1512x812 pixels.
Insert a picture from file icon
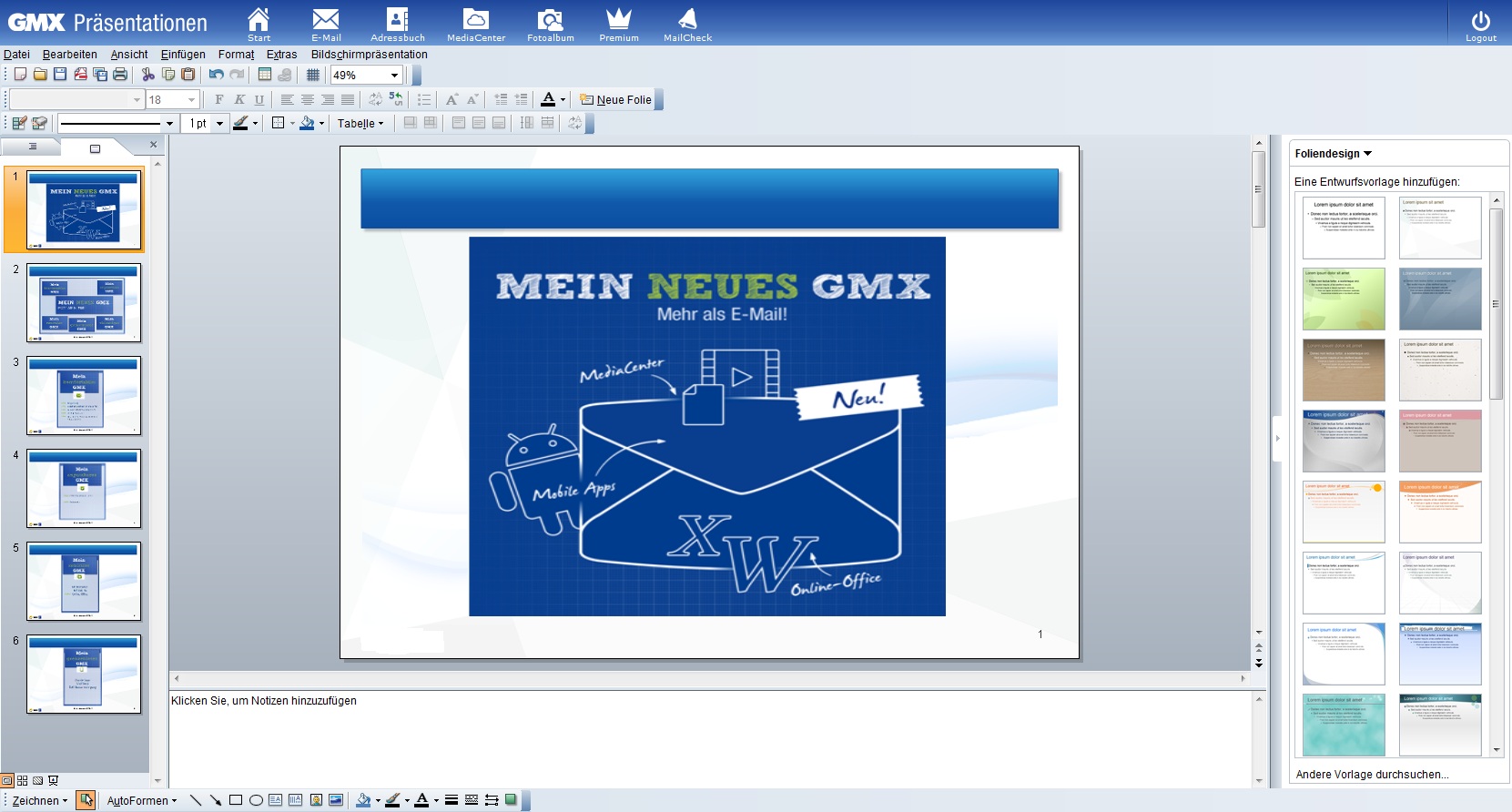tap(336, 800)
